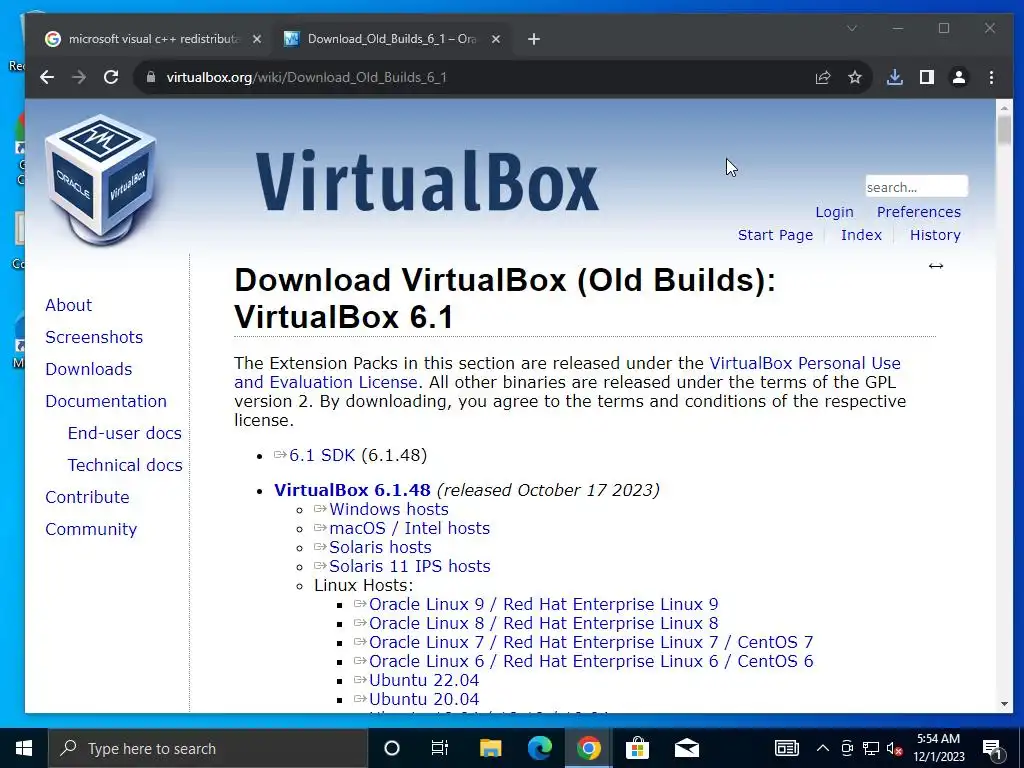The width and height of the screenshot is (1024, 768).
Task: Open End-user docs in the sidebar
Action: pos(125,433)
